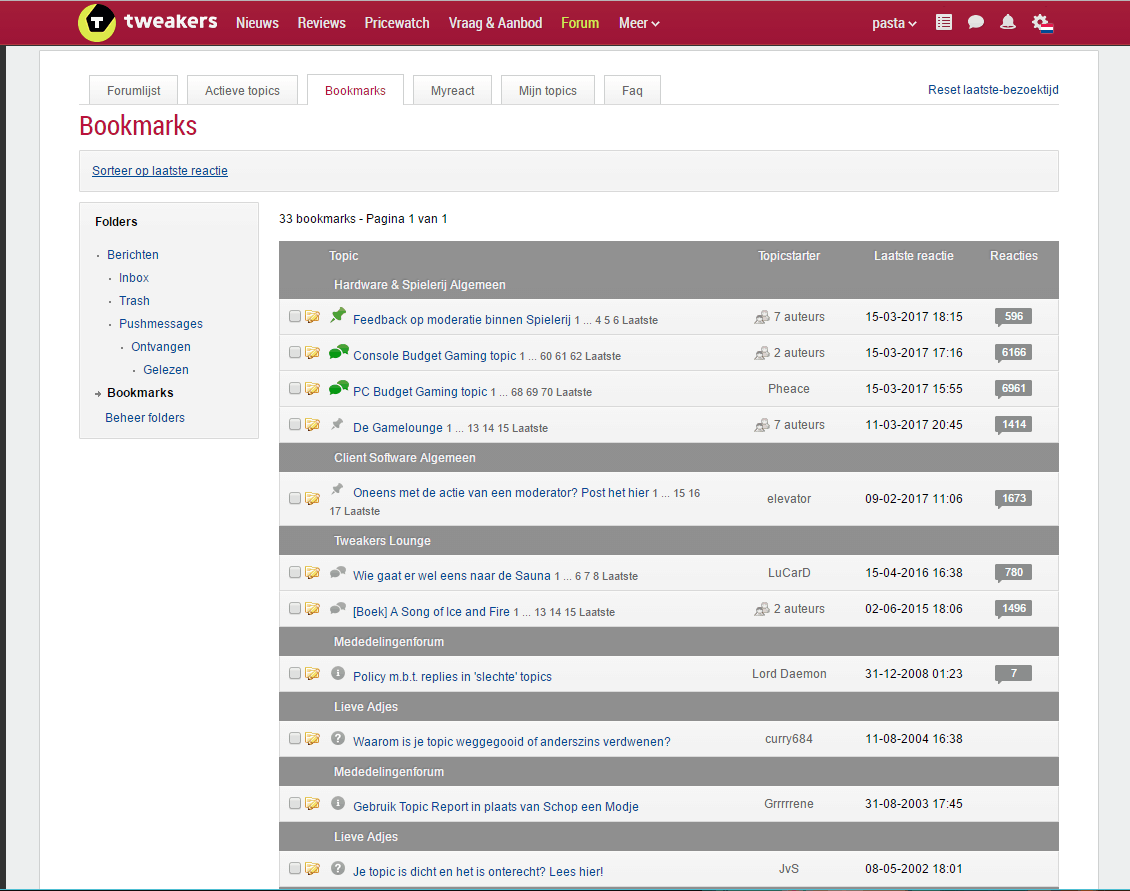The image size is (1130, 891).
Task: Open Vraag & Aanbod in the navigation
Action: click(x=495, y=23)
